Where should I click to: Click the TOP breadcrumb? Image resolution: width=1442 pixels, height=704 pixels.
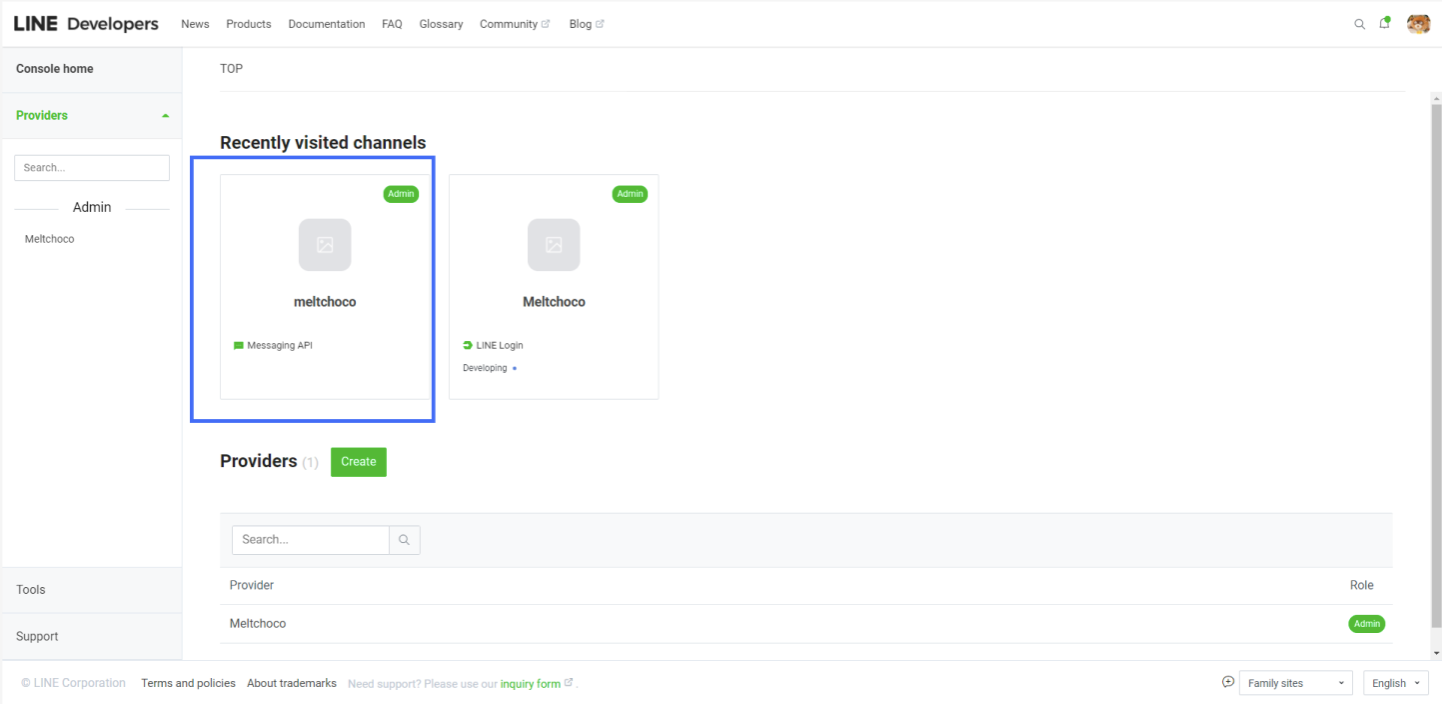click(231, 69)
